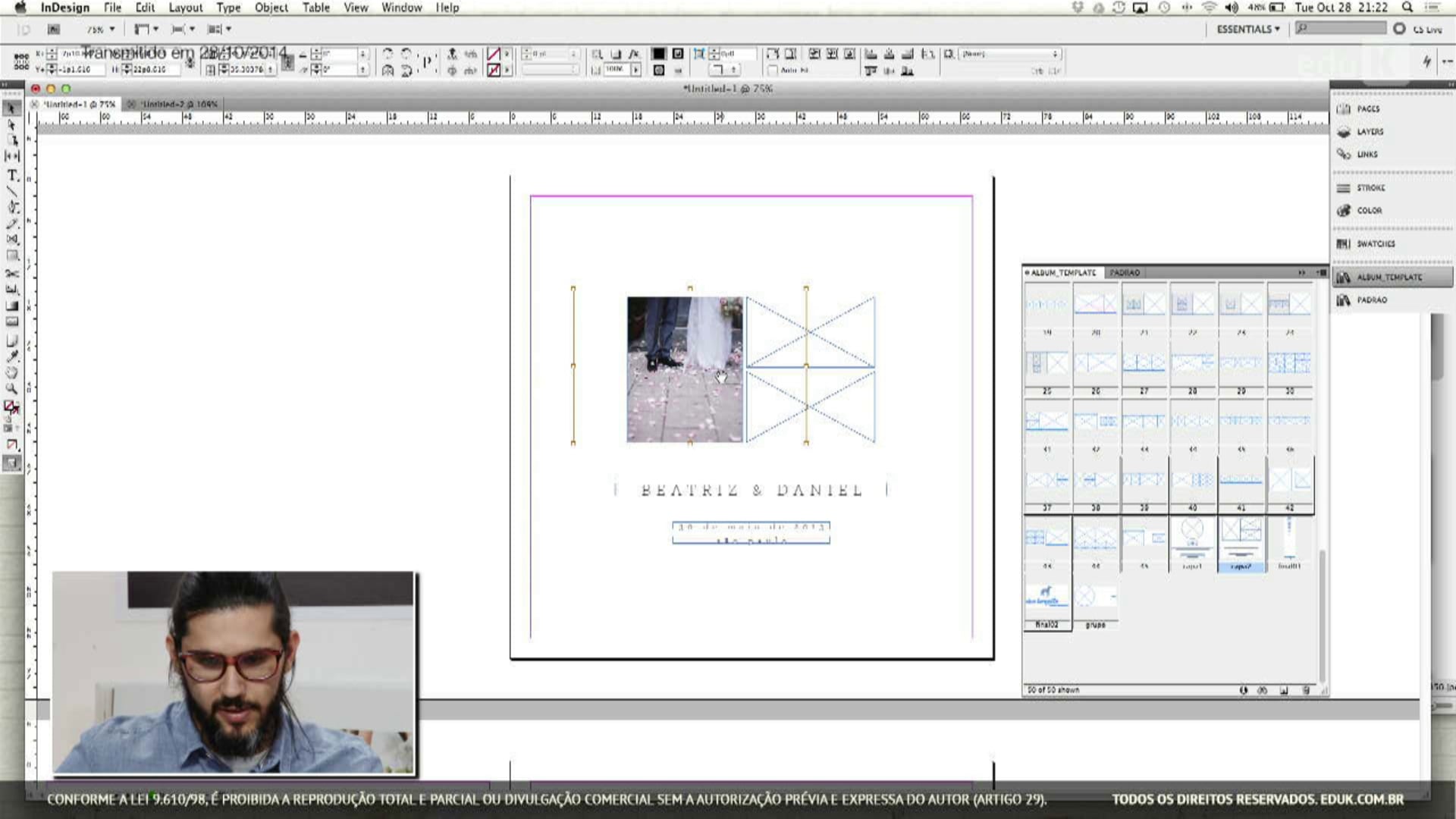This screenshot has width=1456, height=819.
Task: Select the grupo library thumbnail
Action: click(1095, 604)
